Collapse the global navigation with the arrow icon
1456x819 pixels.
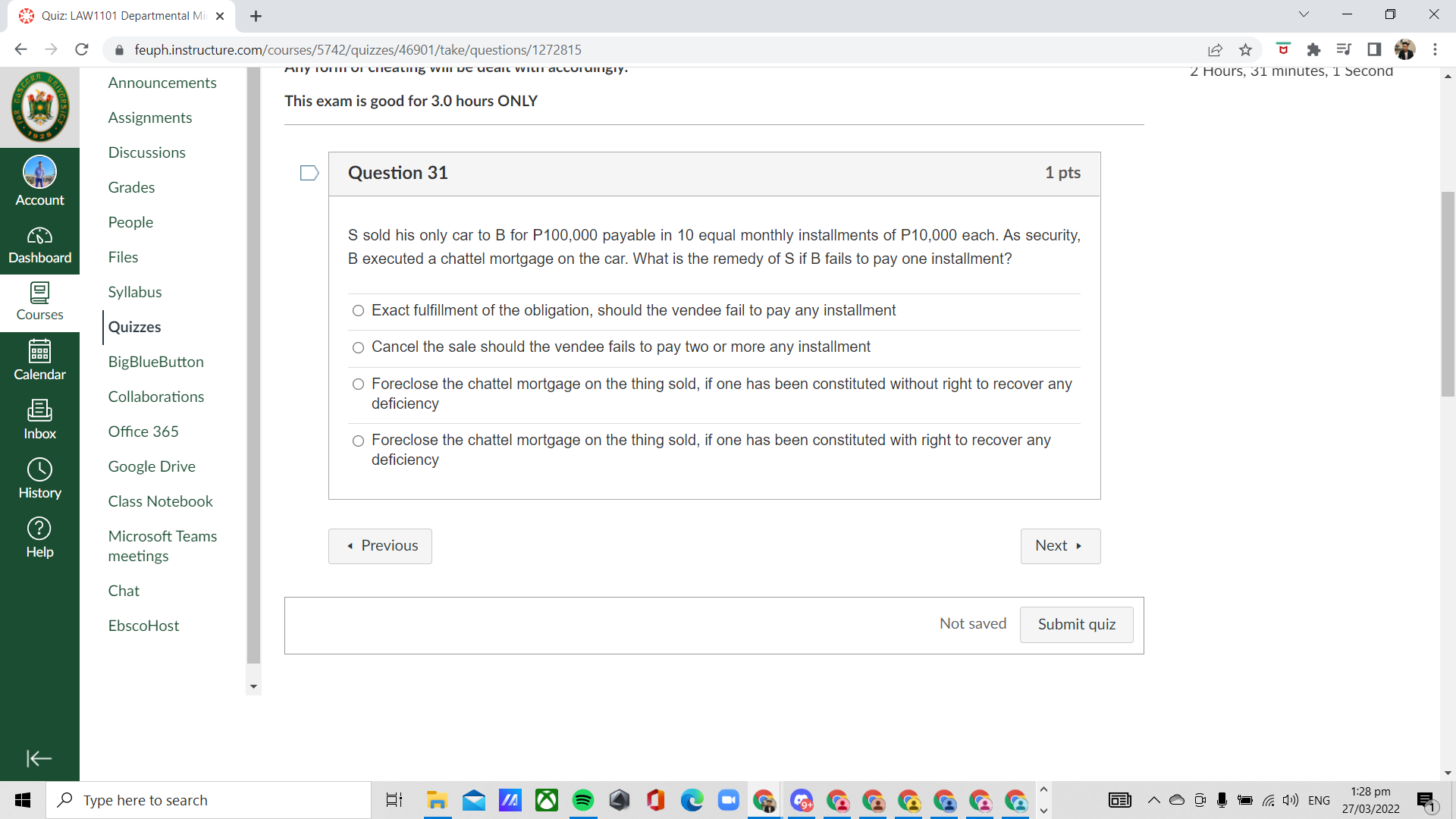click(39, 758)
